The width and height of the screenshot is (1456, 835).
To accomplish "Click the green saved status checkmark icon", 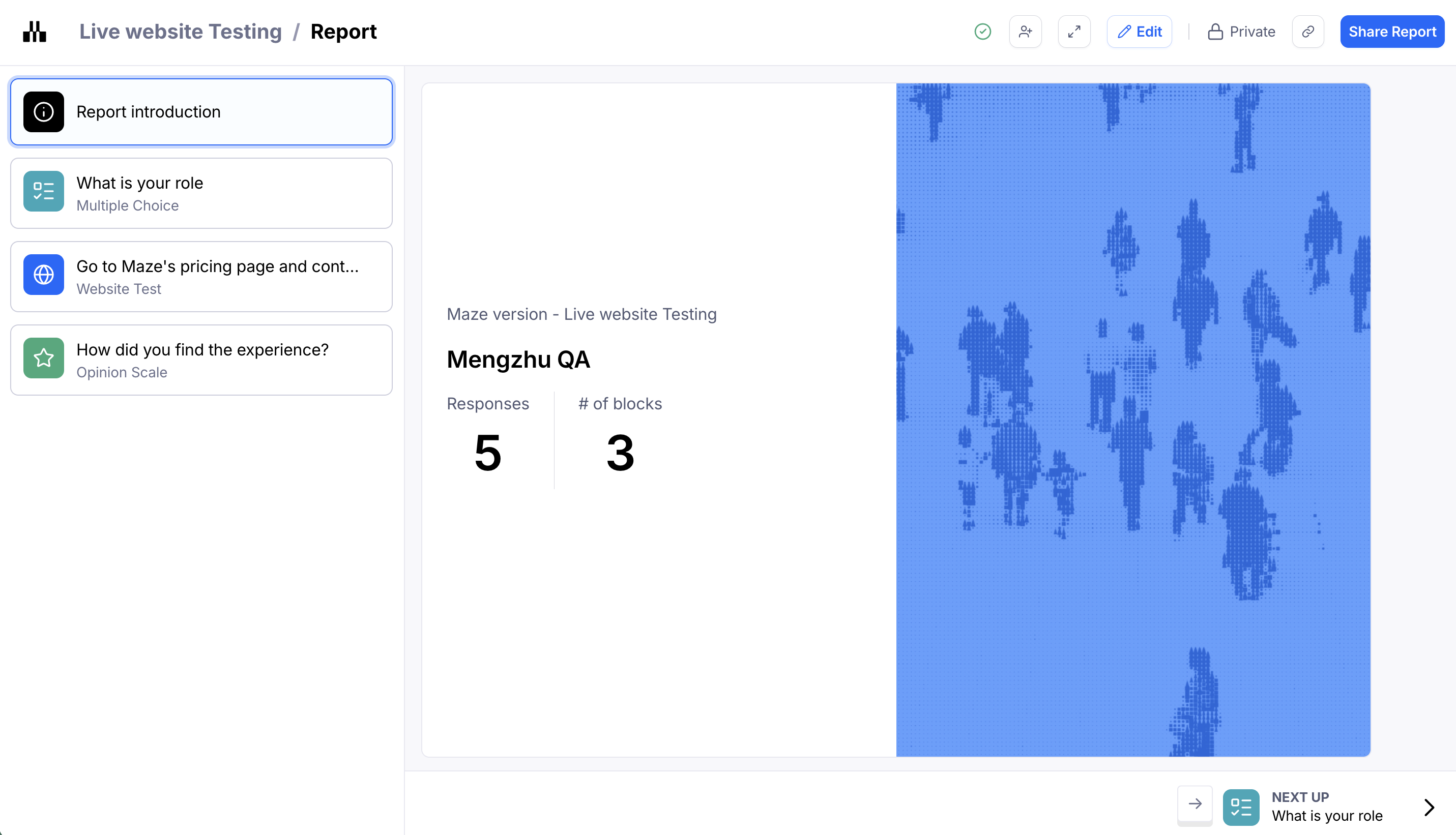I will tap(983, 32).
